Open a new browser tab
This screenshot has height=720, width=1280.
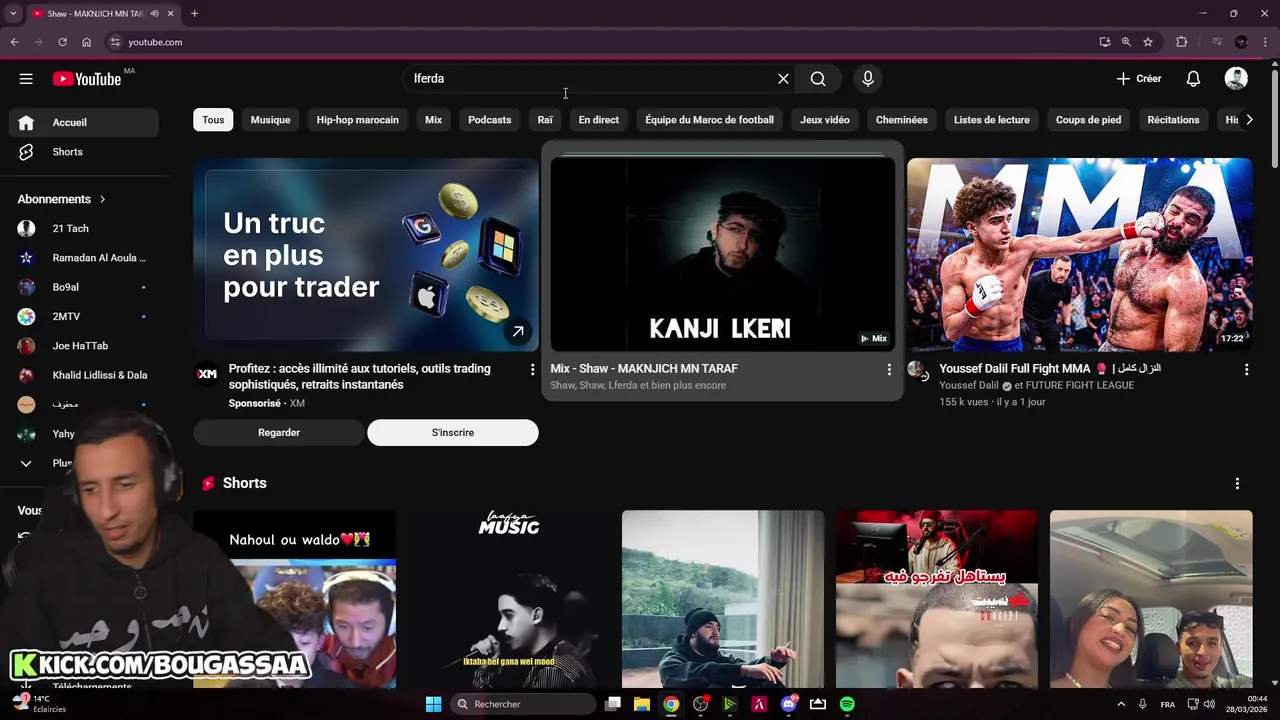(194, 14)
